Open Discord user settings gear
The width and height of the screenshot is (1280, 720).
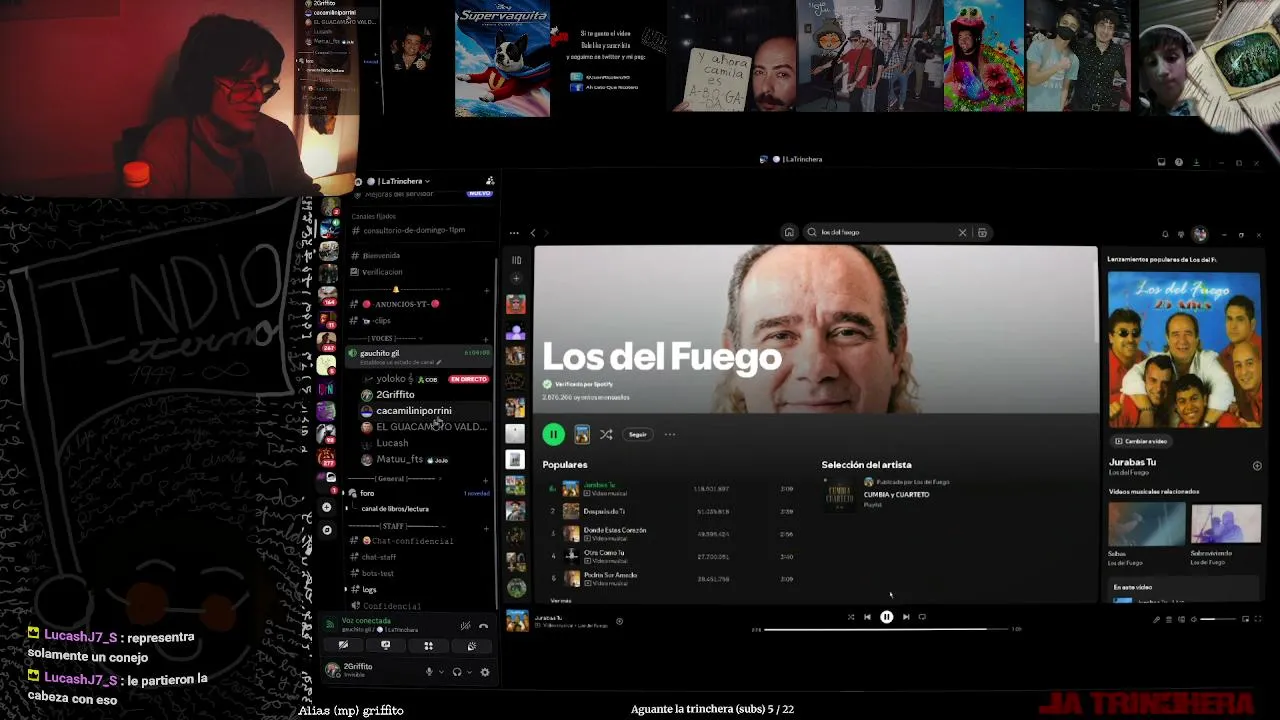[485, 672]
